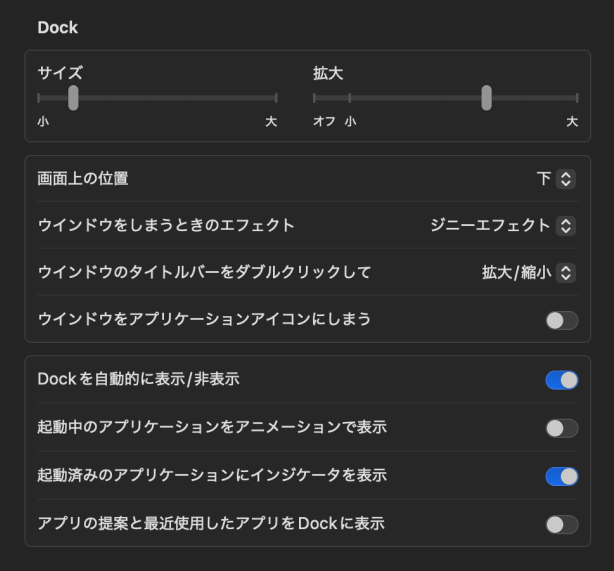The height and width of the screenshot is (571, 614).
Task: Click the Dock section heading
Action: 58,28
